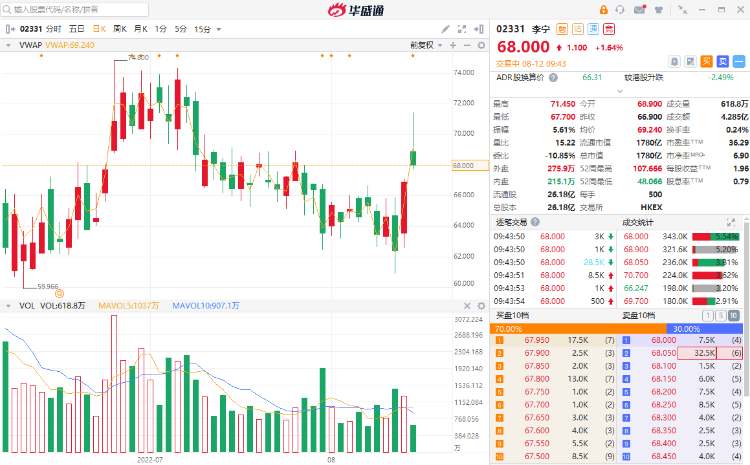Click the lock icon in title bar

tap(604, 10)
